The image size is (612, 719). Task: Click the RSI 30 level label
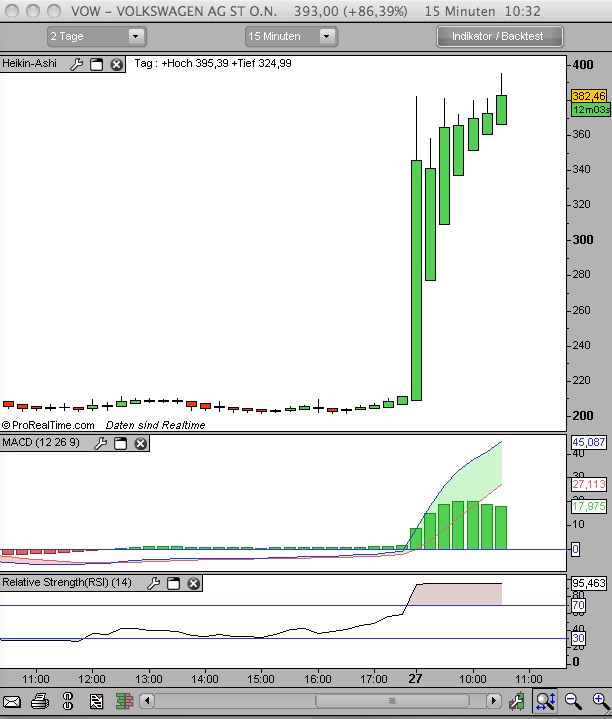click(578, 638)
